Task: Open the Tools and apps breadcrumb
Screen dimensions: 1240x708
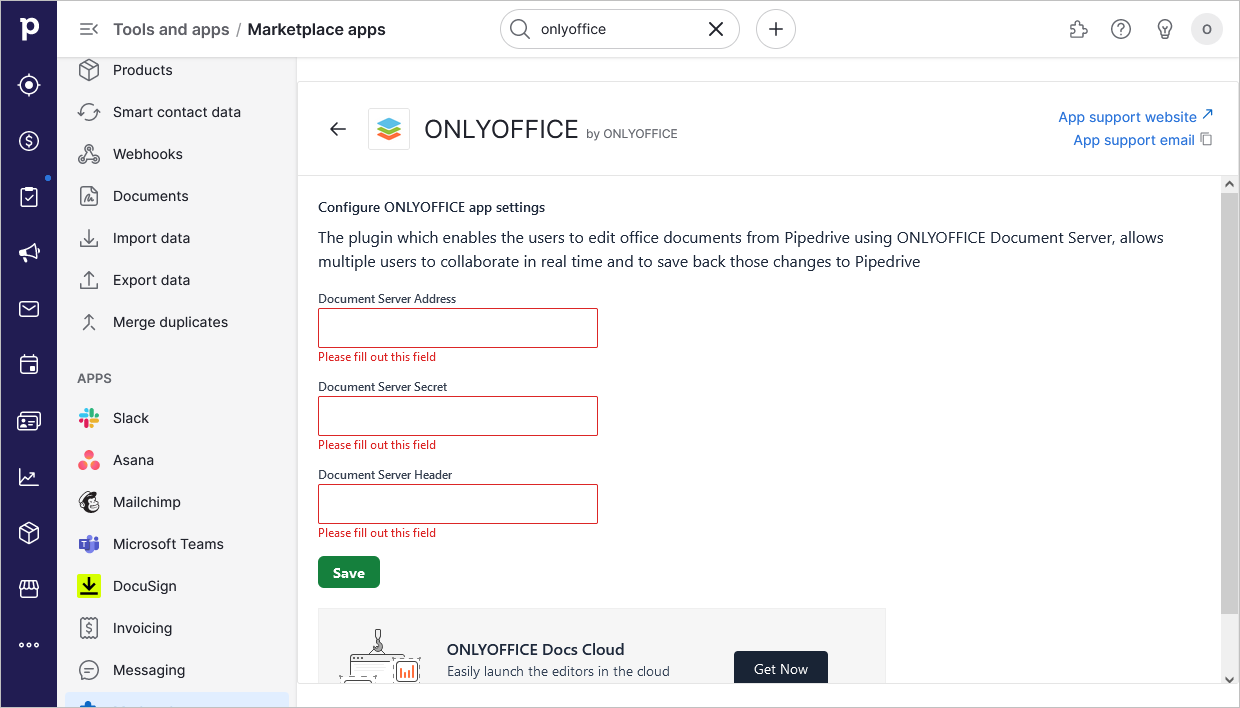Action: pos(171,29)
